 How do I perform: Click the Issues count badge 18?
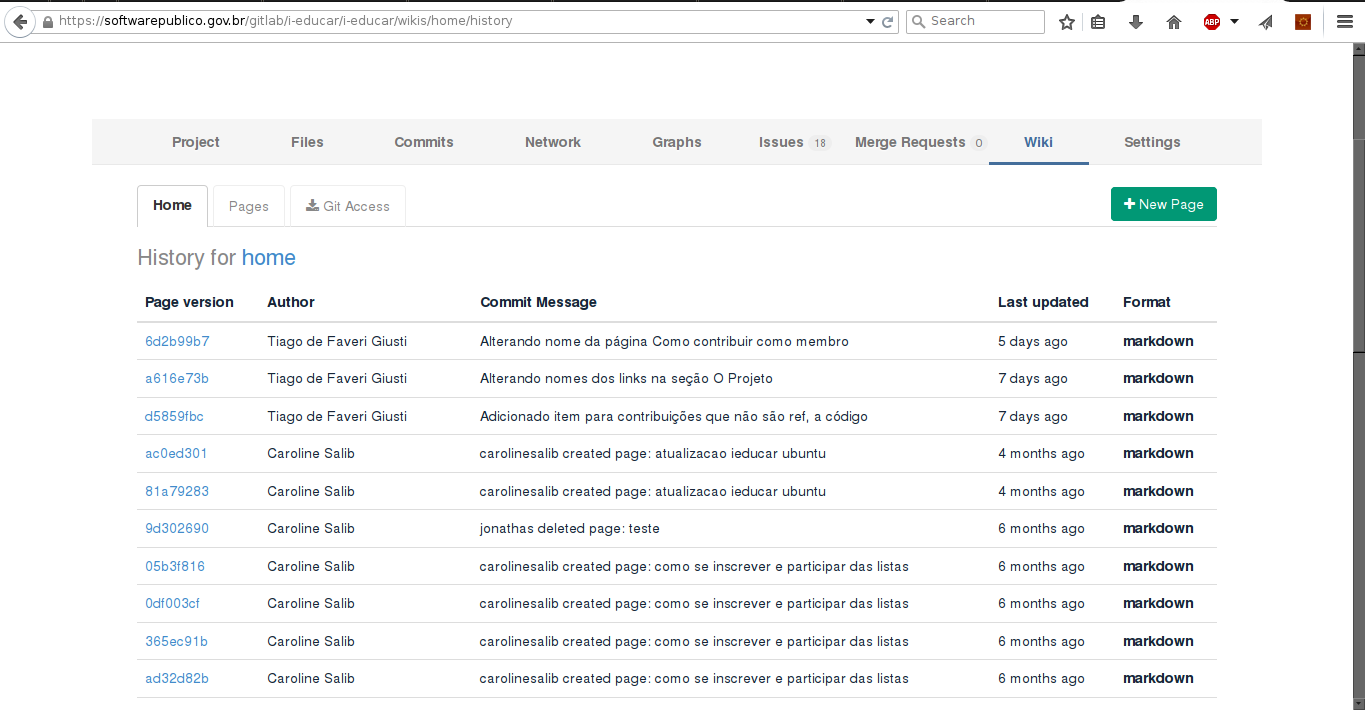820,143
